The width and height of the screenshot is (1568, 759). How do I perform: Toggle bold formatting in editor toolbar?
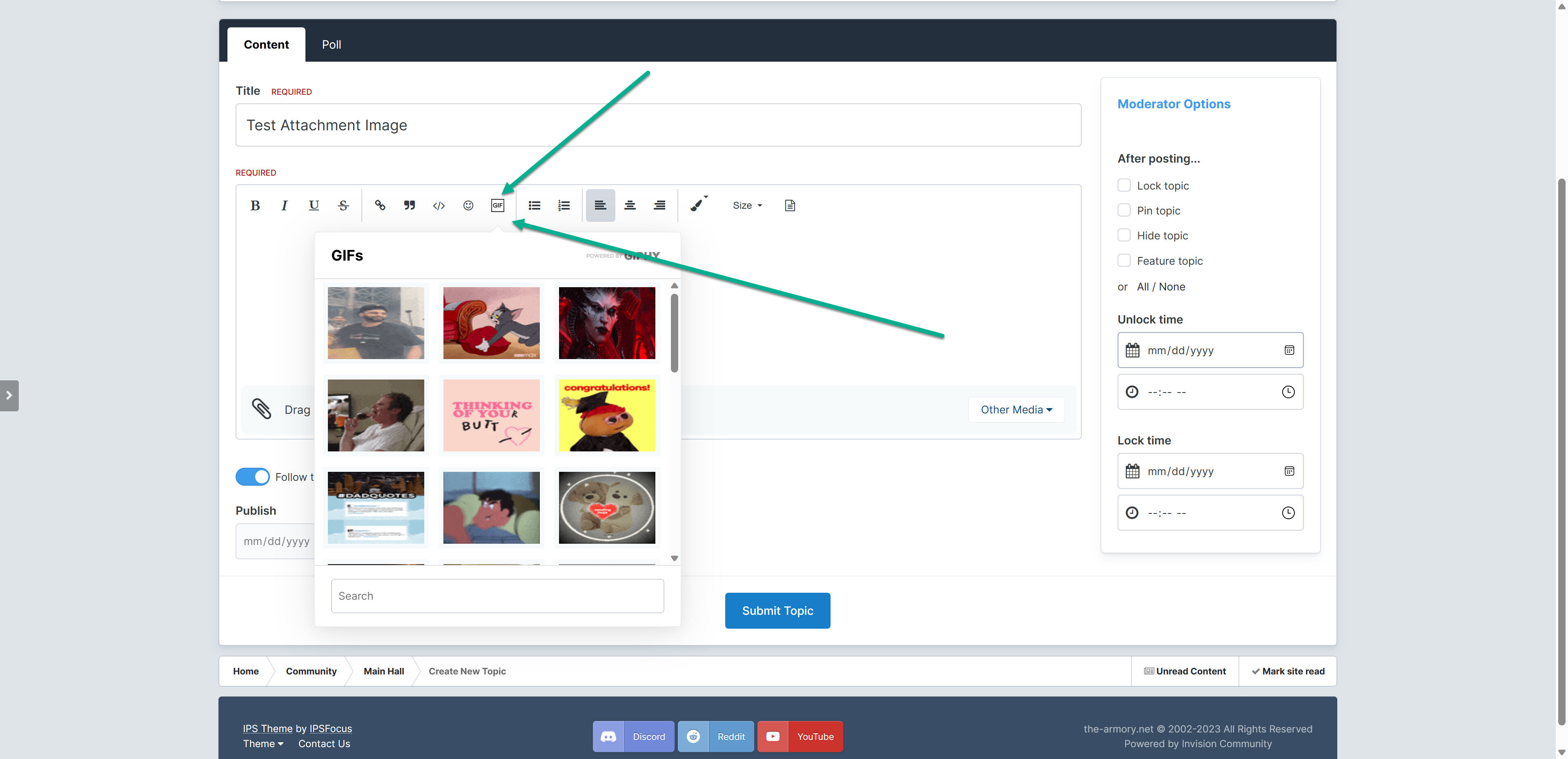[255, 205]
